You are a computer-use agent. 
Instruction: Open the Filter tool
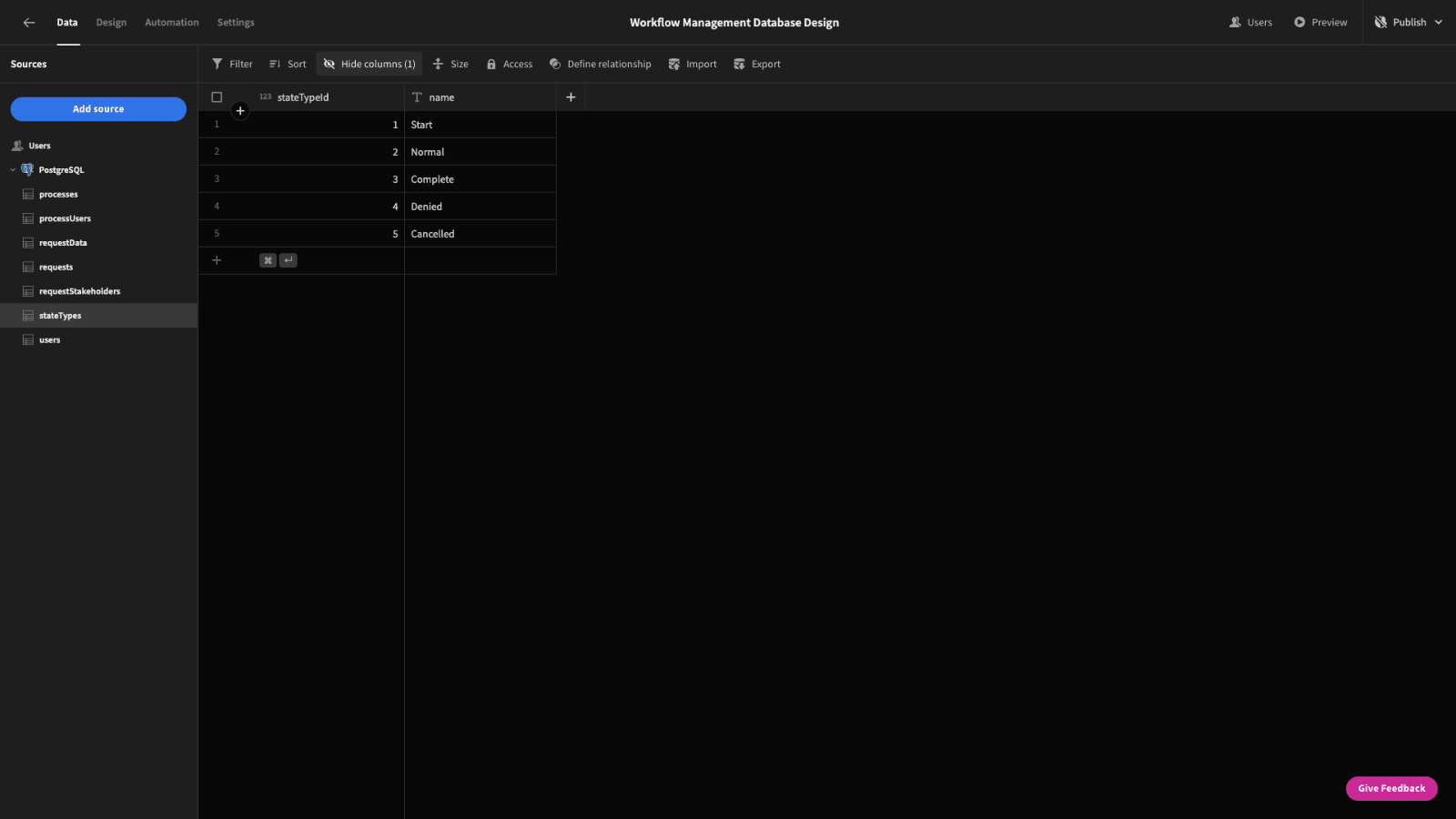tap(232, 65)
